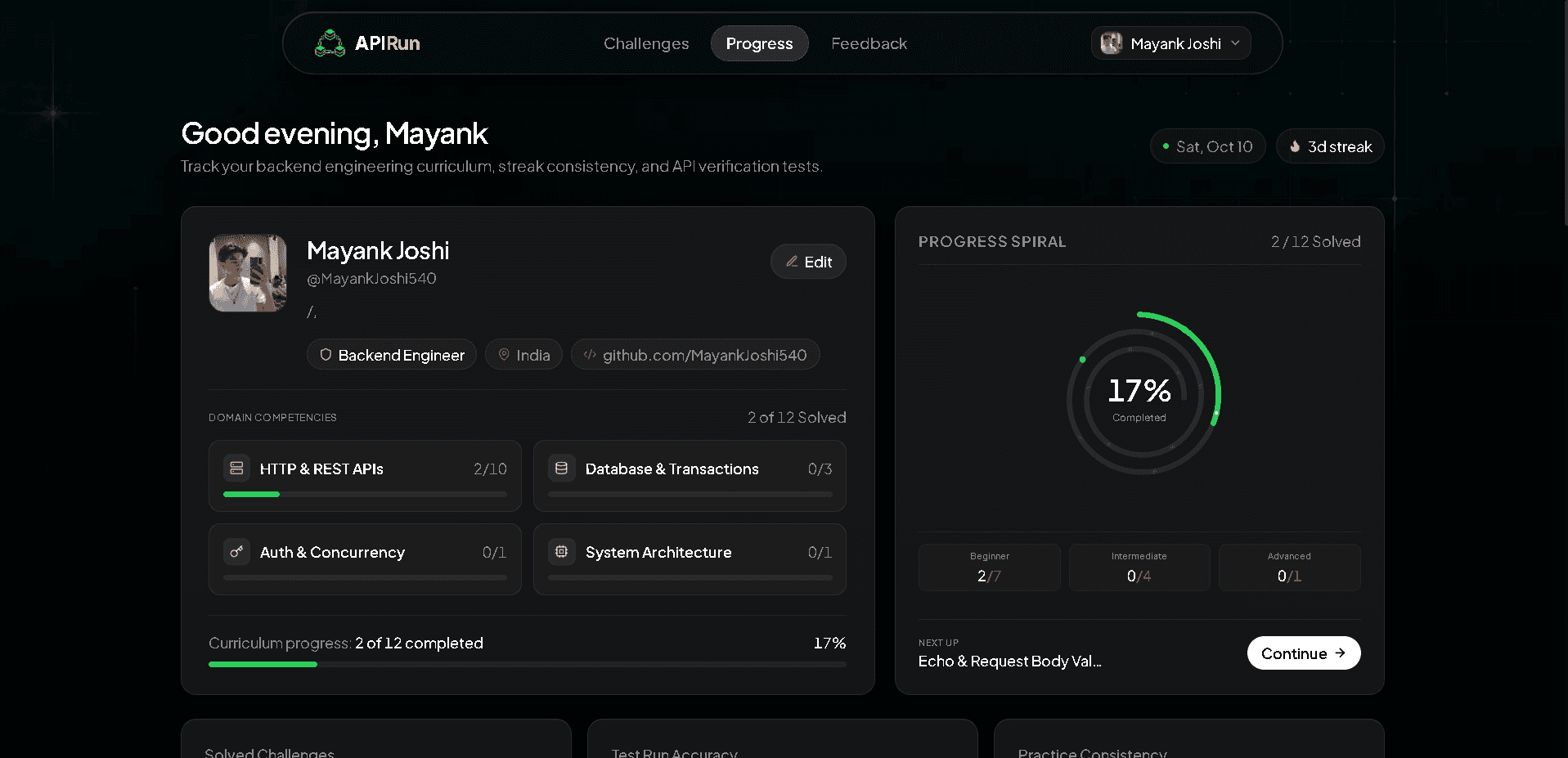Click the small avatar in the navbar
Screen dimensions: 1568x758
1111,43
